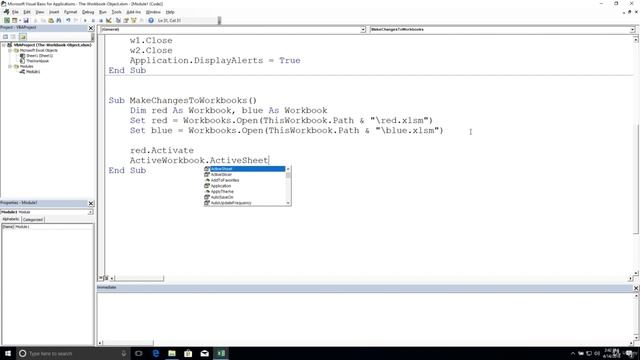This screenshot has height=360, width=640.
Task: Choose Application in autocomplete list
Action: [244, 186]
